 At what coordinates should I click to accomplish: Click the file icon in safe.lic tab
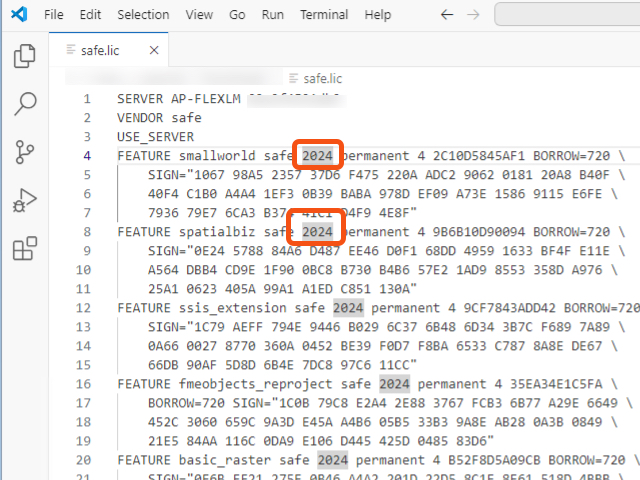click(x=71, y=50)
